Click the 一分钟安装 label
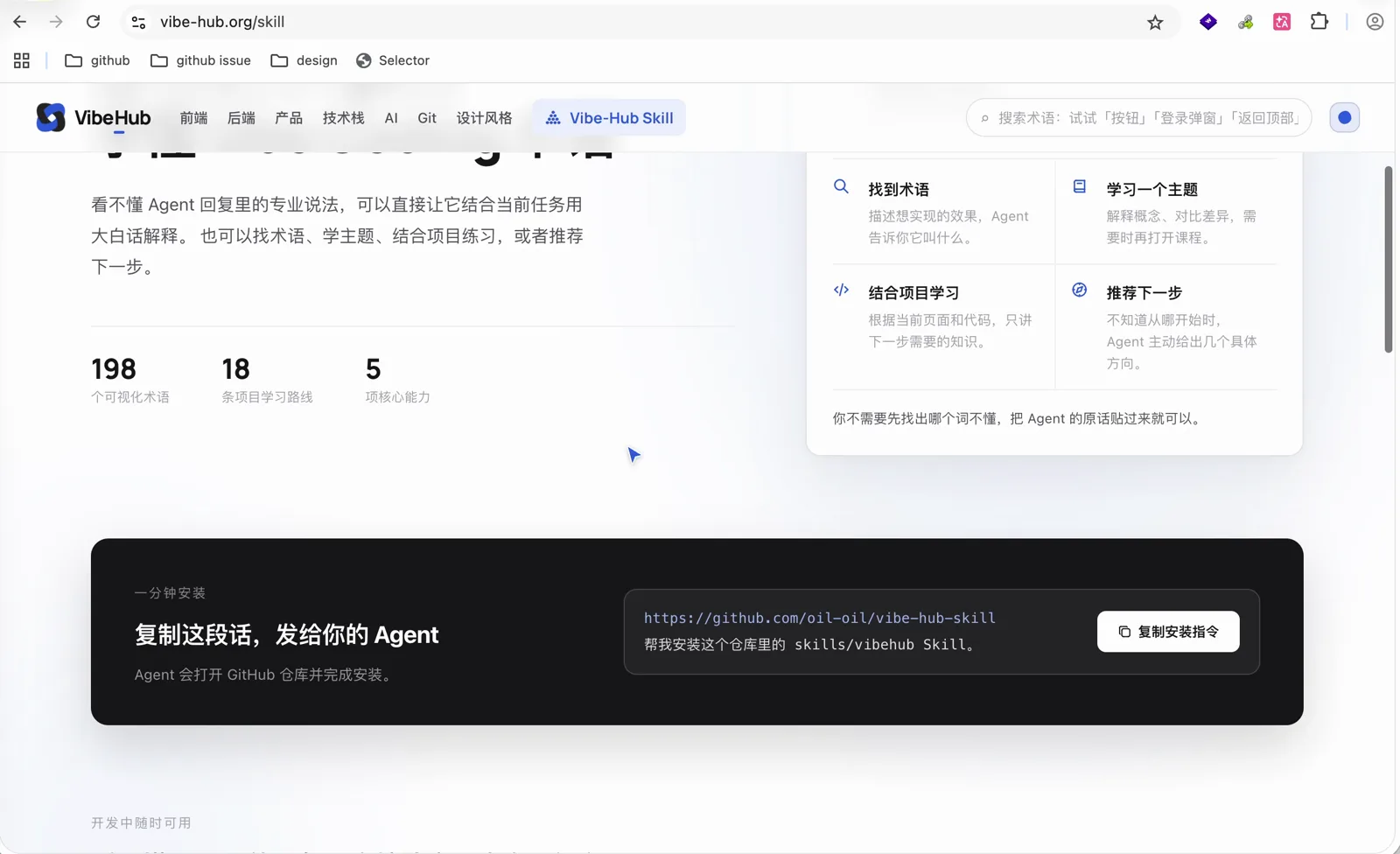Image resolution: width=1400 pixels, height=854 pixels. 170,593
